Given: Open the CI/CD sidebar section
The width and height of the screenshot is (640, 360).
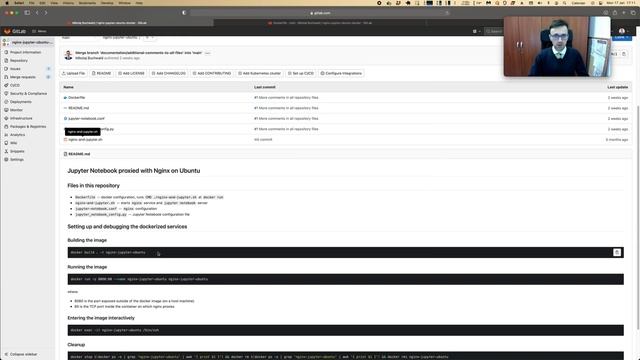Looking at the screenshot, I should [x=15, y=85].
